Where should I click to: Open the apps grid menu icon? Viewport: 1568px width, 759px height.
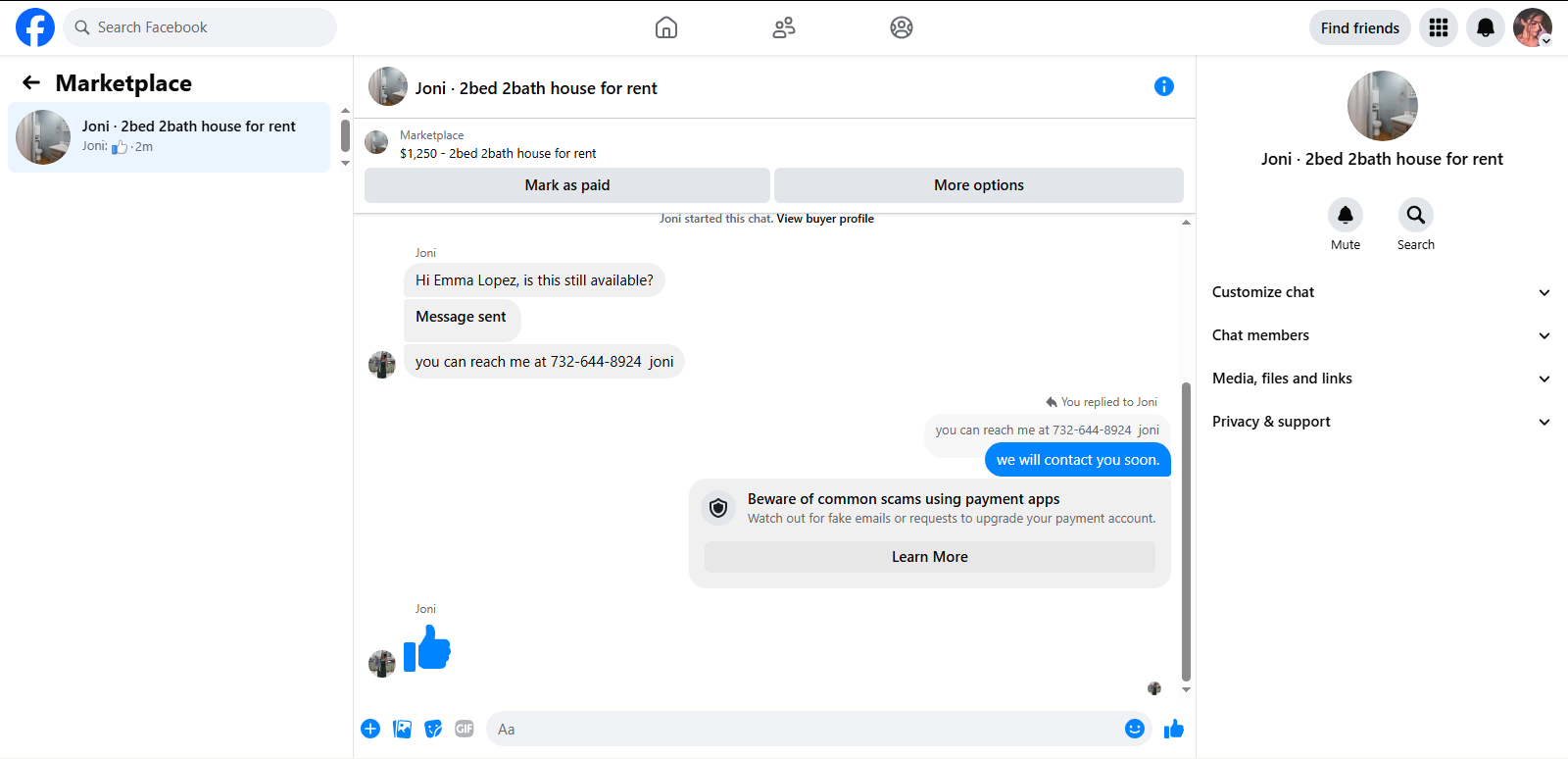point(1439,27)
